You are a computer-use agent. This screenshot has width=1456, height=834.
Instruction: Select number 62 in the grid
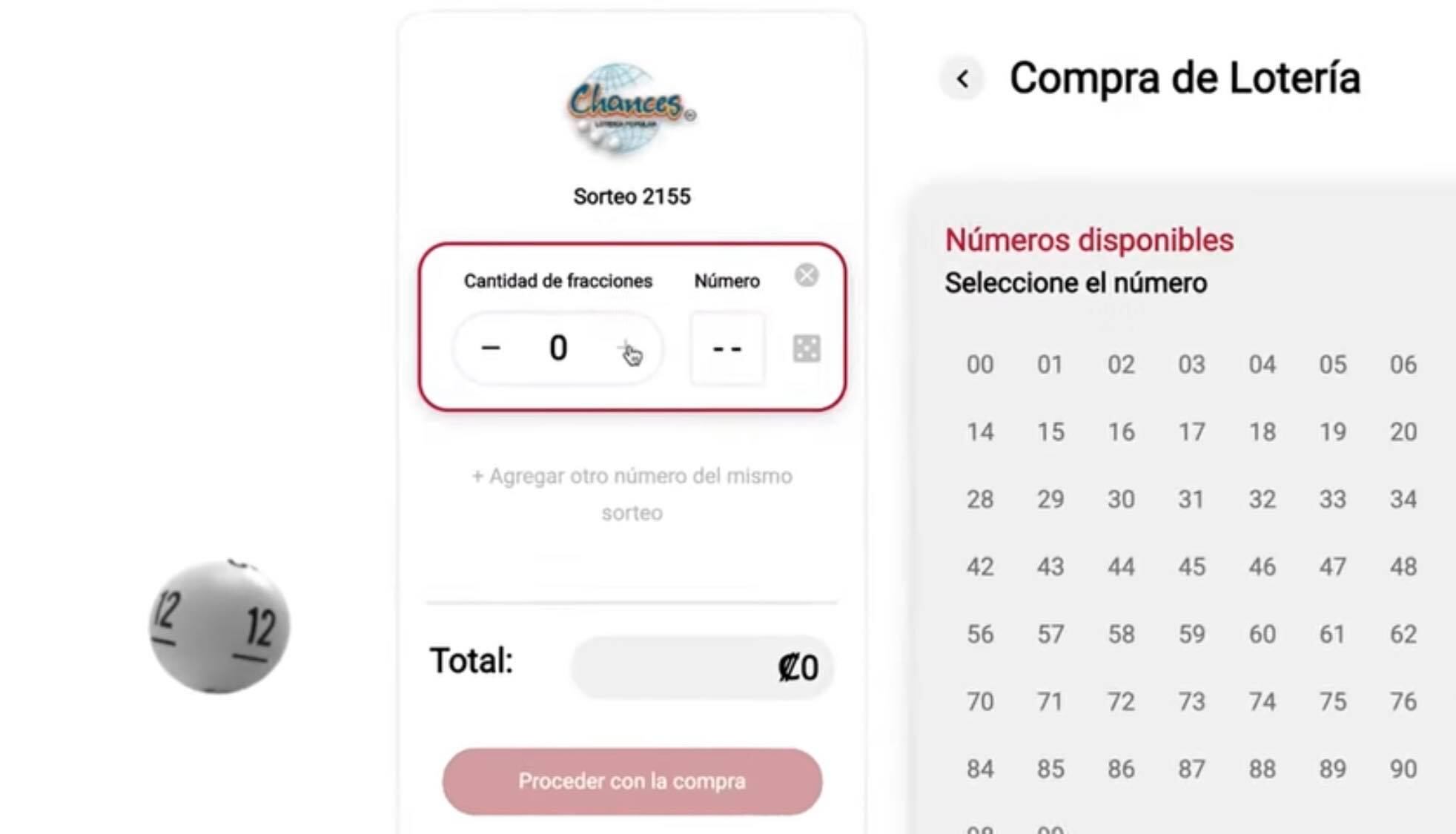click(1403, 635)
